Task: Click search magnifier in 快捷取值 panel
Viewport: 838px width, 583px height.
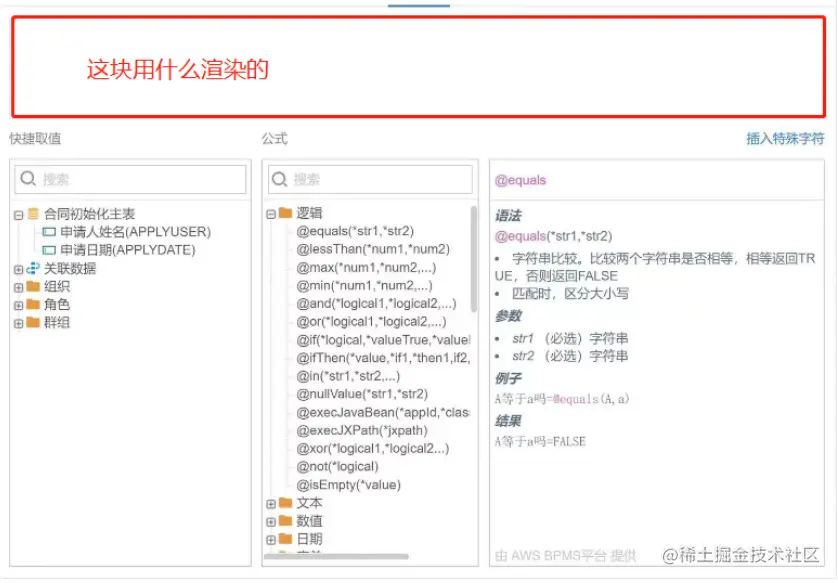Action: (28, 179)
